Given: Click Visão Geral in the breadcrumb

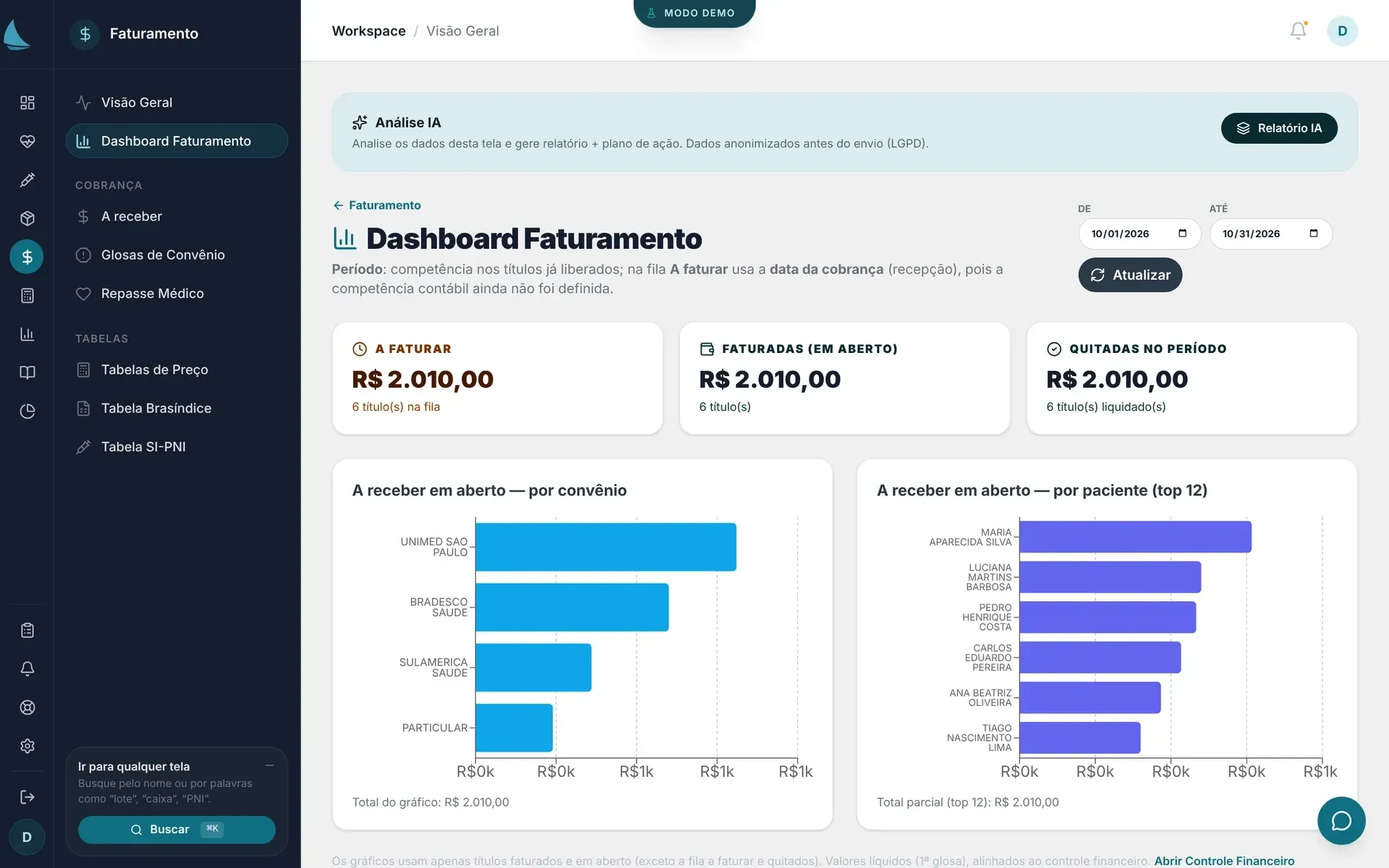Looking at the screenshot, I should 462,31.
